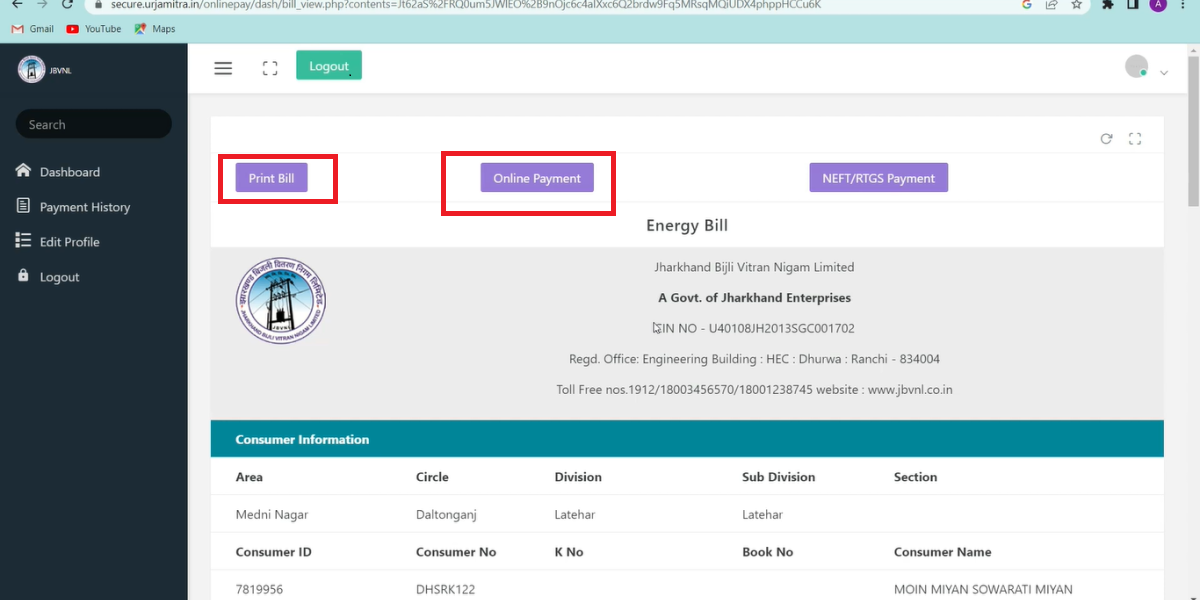1200x600 pixels.
Task: Click the fullscreen icon beside the hamburger menu
Action: click(269, 68)
